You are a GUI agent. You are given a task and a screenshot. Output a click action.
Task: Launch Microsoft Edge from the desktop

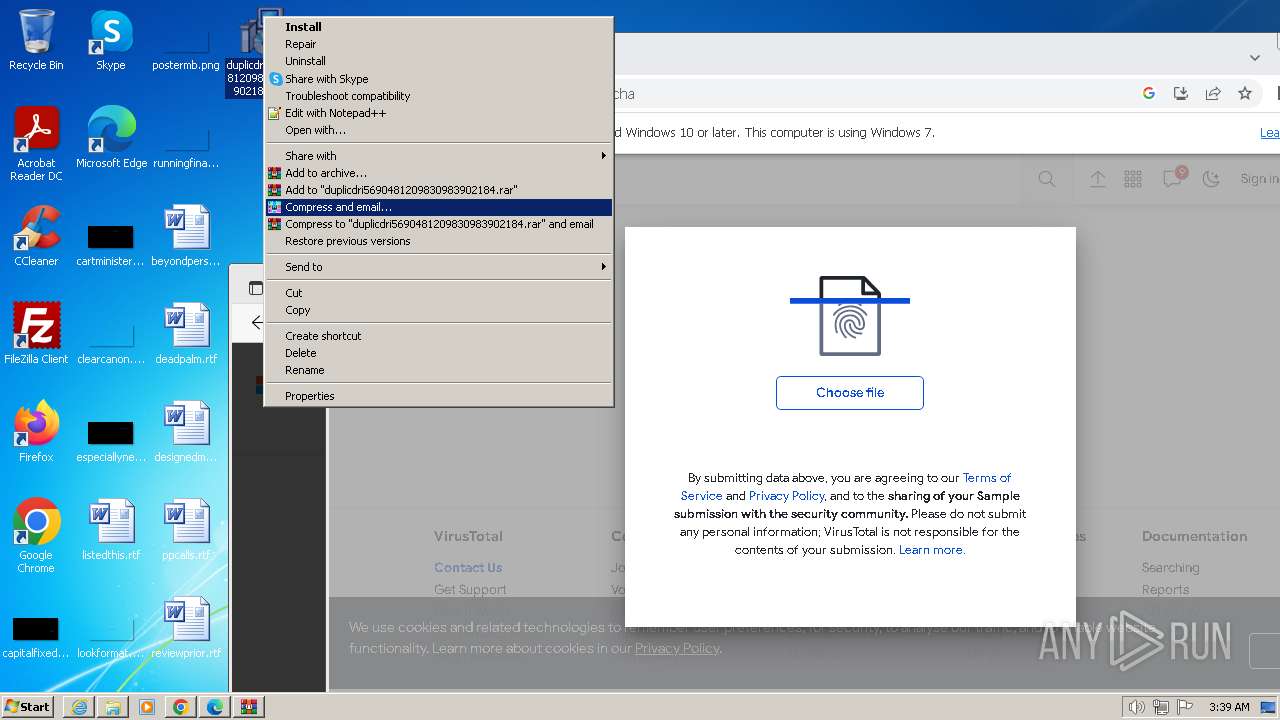click(x=111, y=138)
